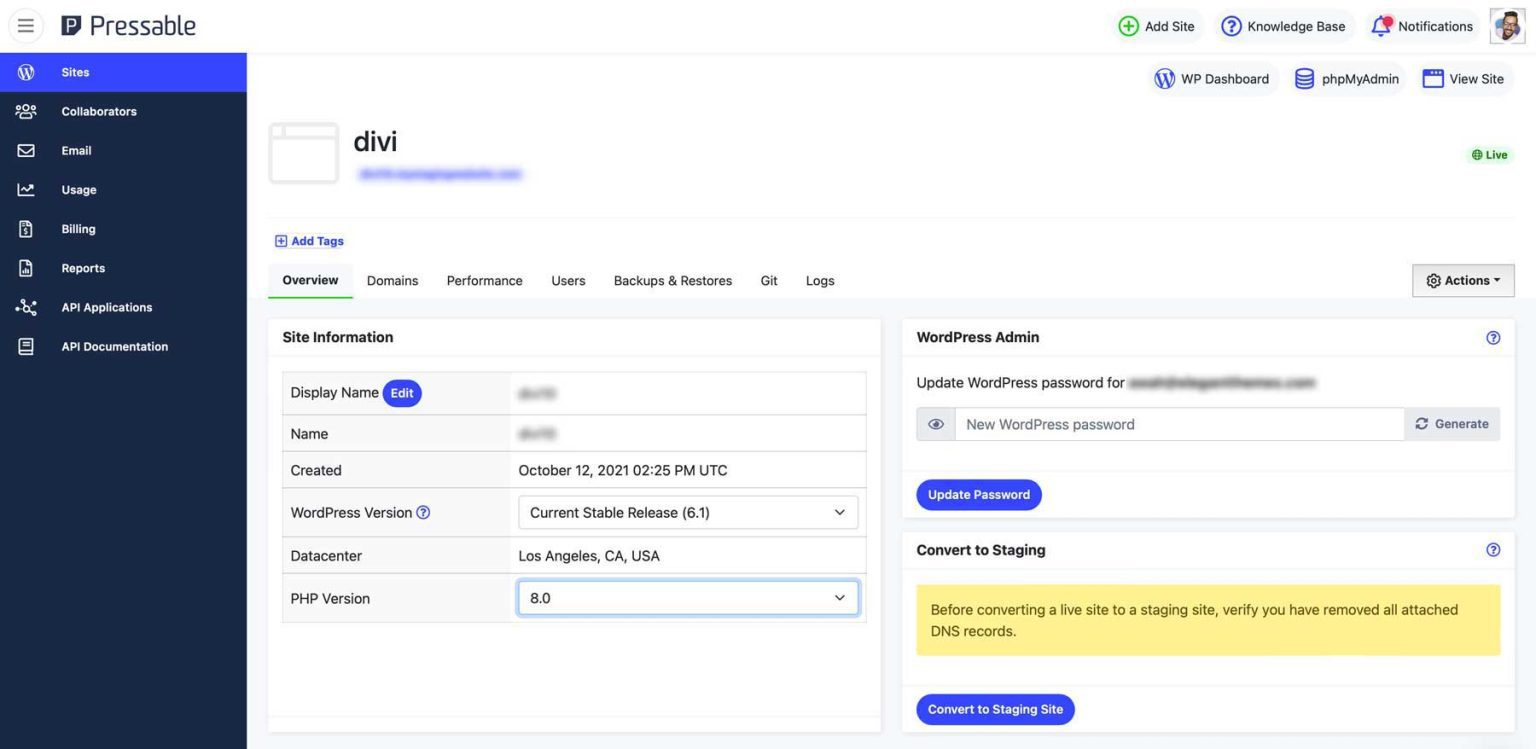Open the hamburger menu to collapse sidebar

[x=26, y=25]
